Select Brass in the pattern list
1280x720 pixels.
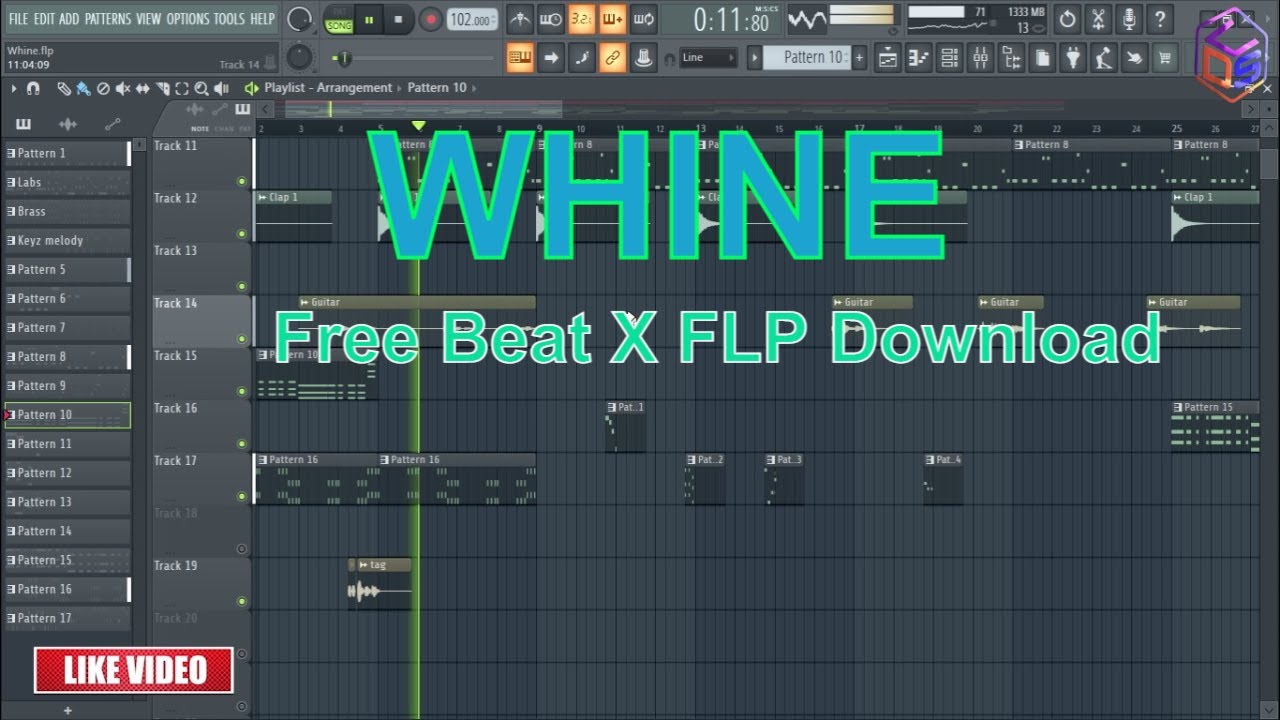(x=67, y=211)
